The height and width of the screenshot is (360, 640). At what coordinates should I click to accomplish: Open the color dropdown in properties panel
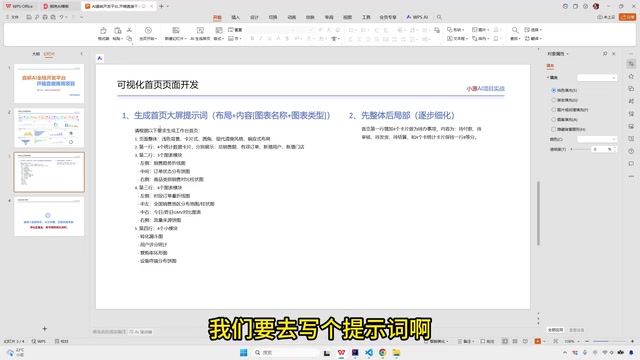coord(597,139)
